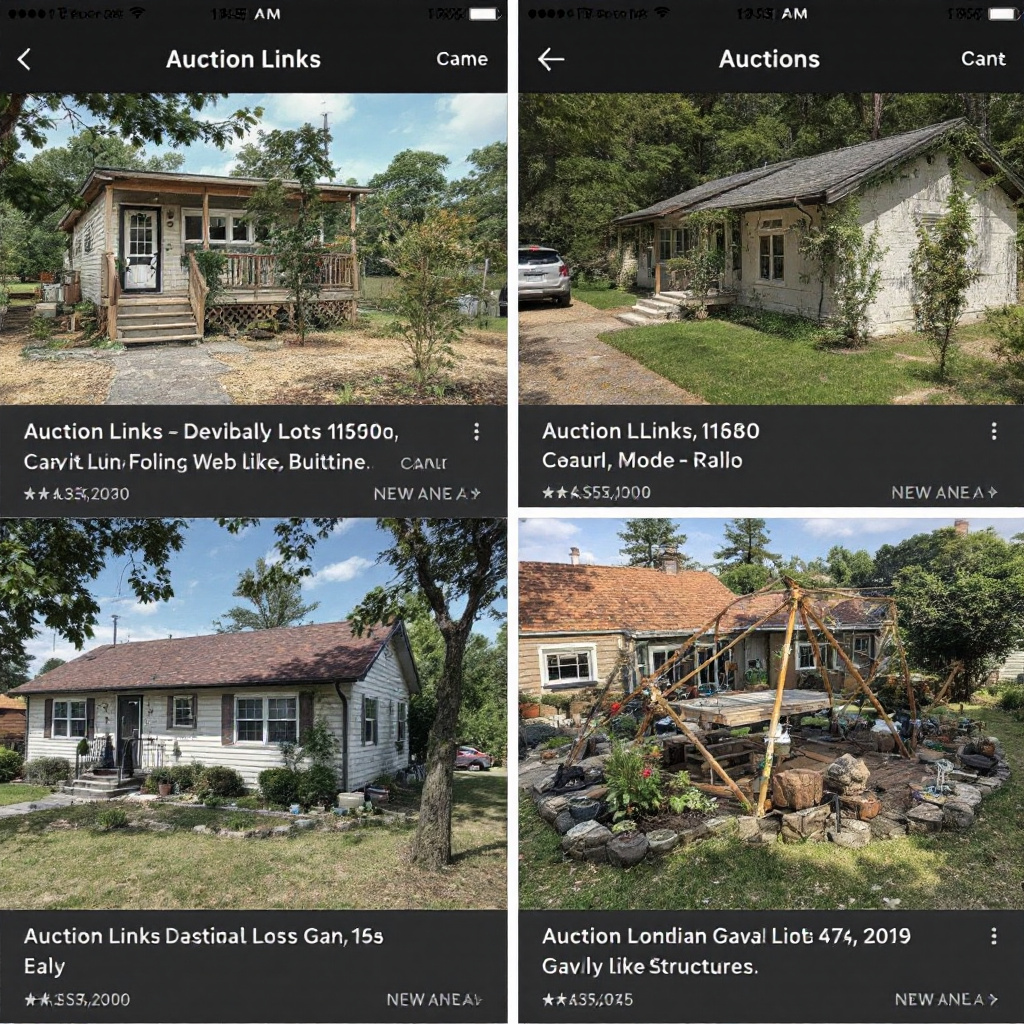Expand NEW ANE A arrow on Devibaly Lots listing

pyautogui.click(x=427, y=494)
